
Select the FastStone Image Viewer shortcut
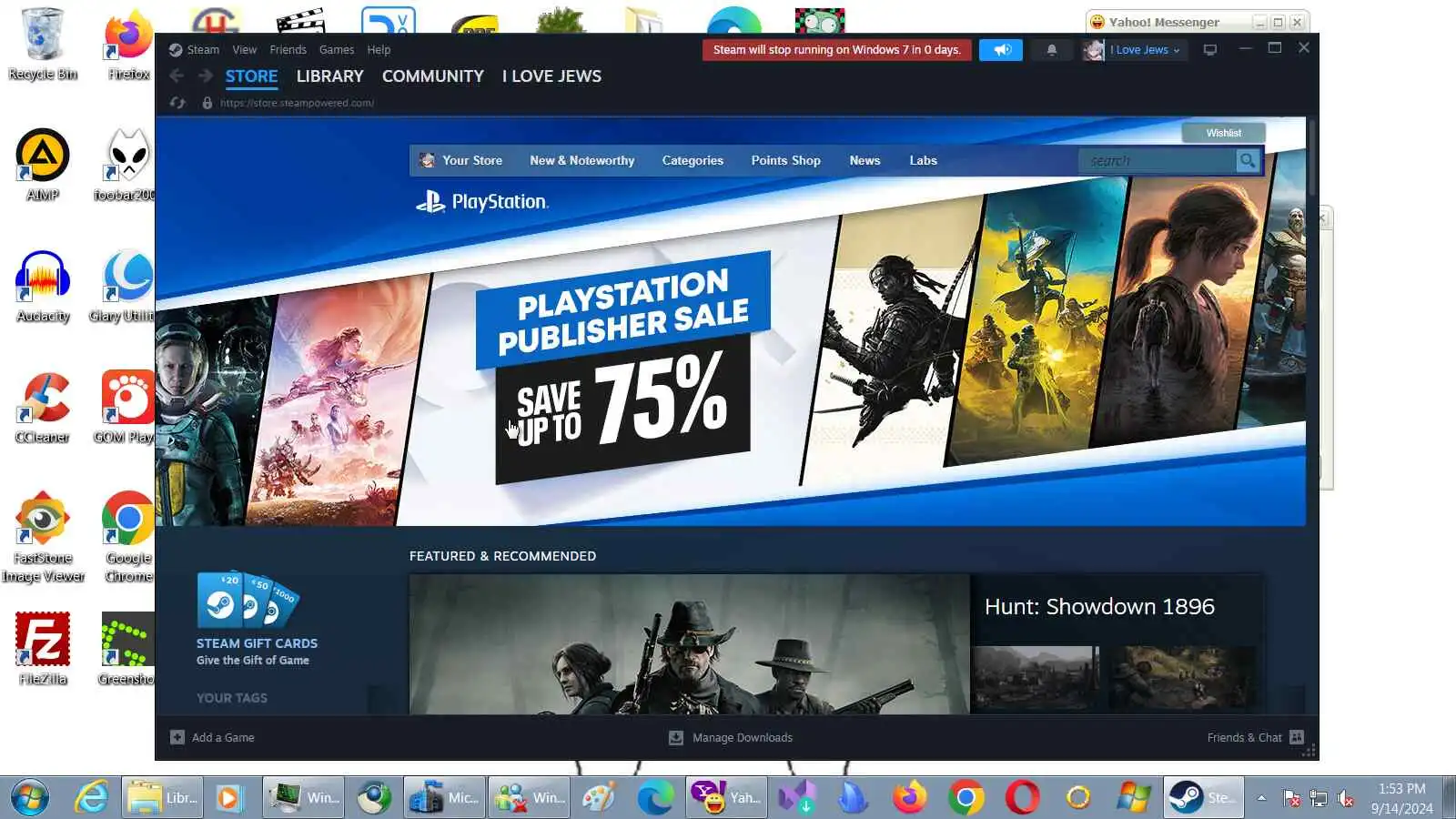tap(43, 537)
